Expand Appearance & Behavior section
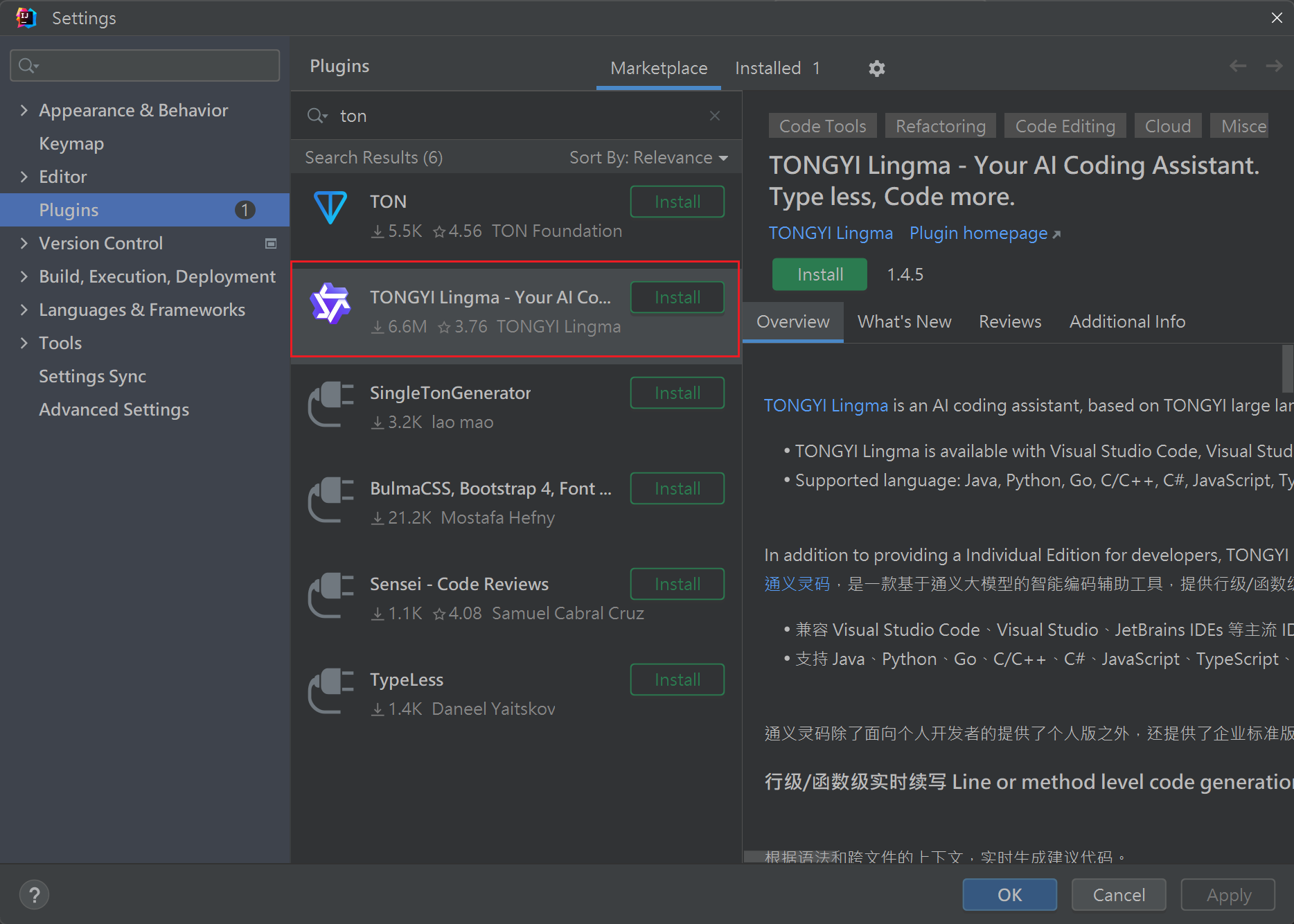 (x=24, y=110)
